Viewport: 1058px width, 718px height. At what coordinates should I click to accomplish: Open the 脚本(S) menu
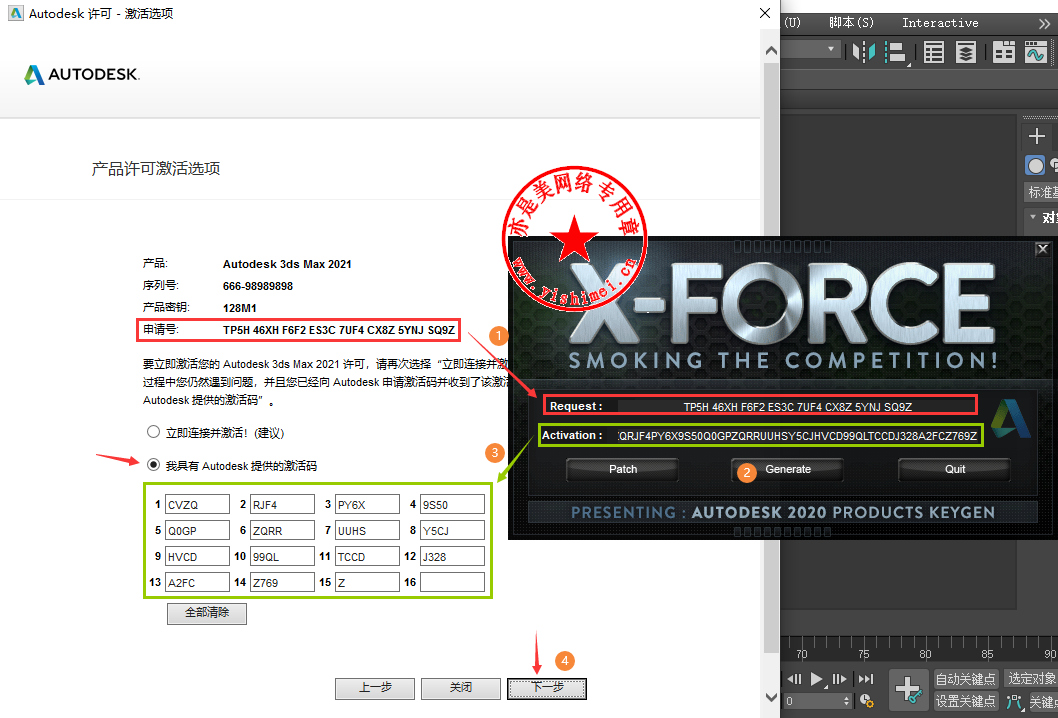[851, 23]
